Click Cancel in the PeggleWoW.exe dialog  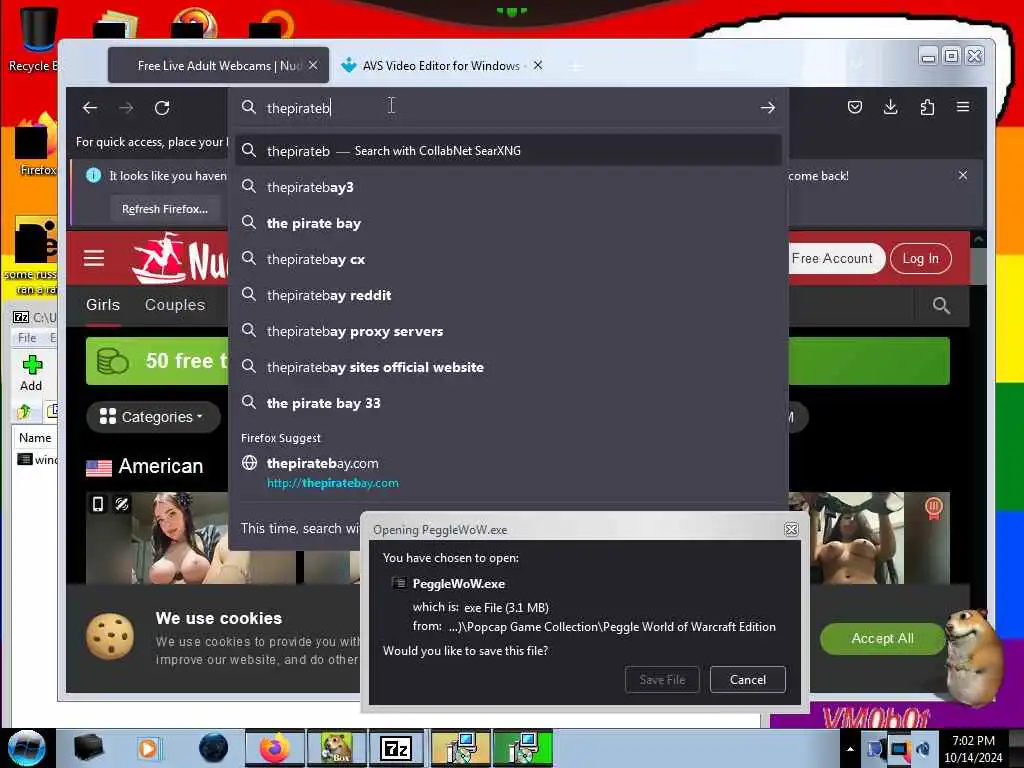tap(747, 679)
